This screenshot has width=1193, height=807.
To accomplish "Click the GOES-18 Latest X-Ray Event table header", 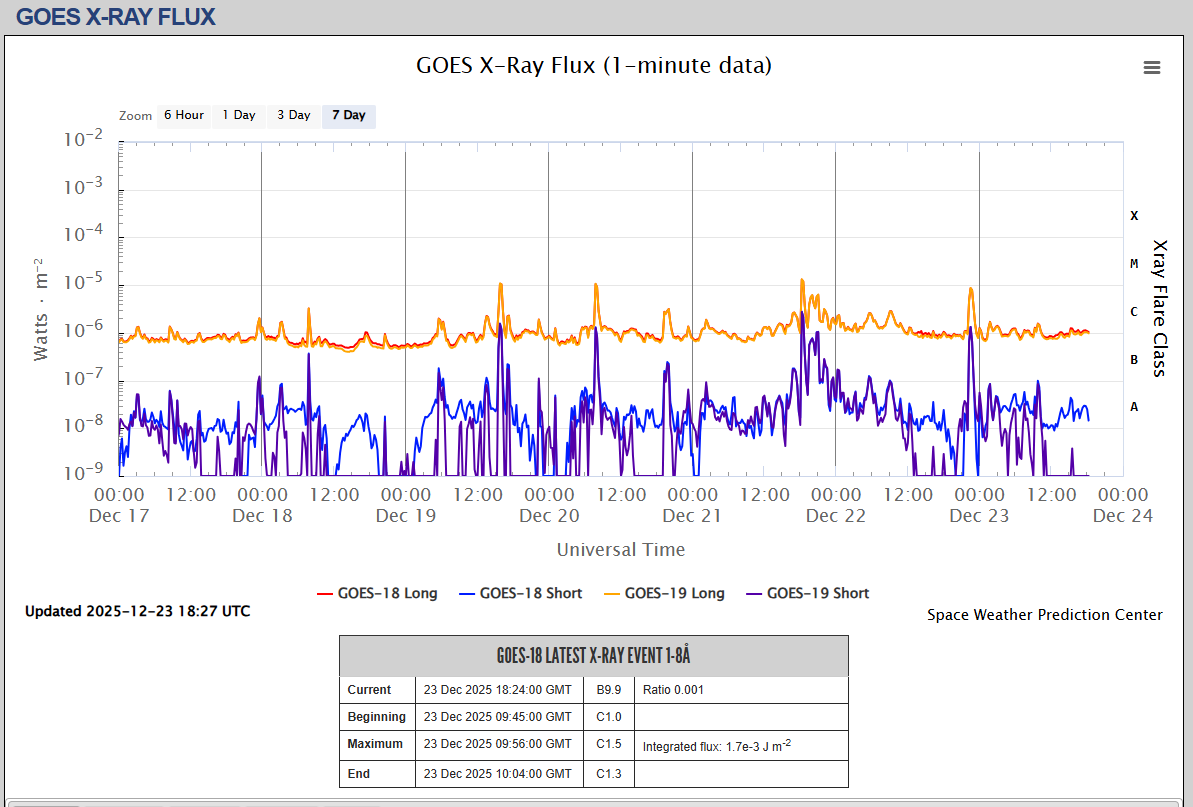I will coord(594,656).
